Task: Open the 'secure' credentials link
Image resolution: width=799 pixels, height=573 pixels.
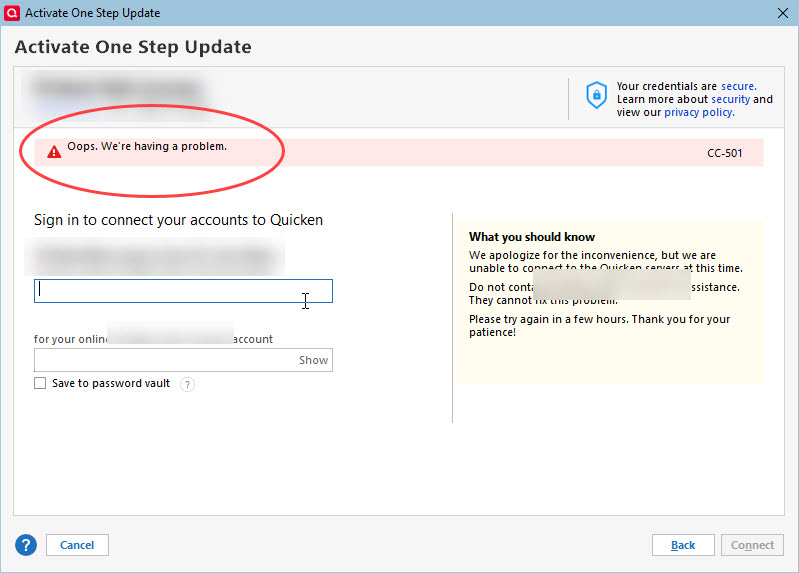Action: [738, 86]
